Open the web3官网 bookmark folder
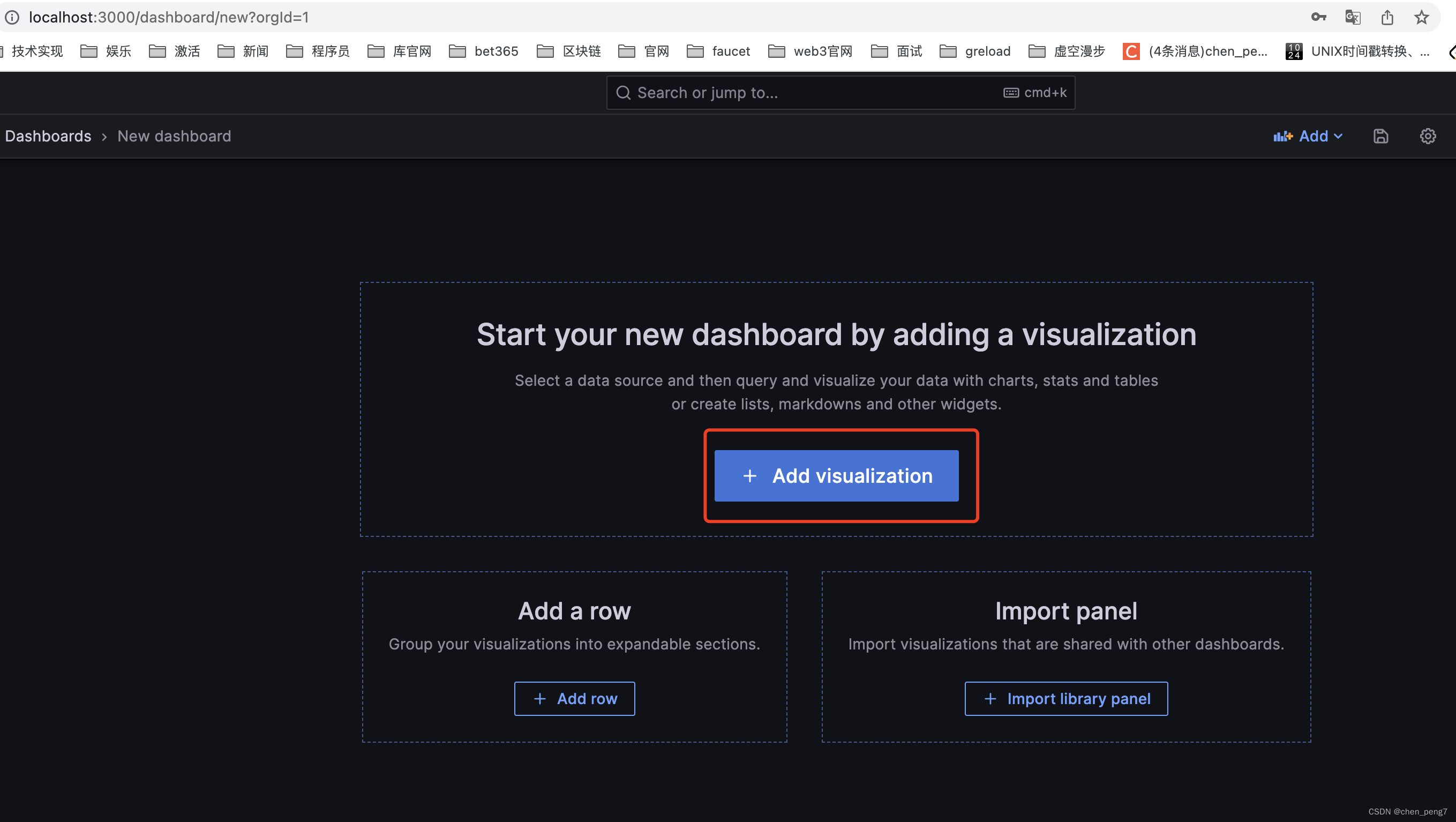The width and height of the screenshot is (1456, 822). [x=810, y=51]
